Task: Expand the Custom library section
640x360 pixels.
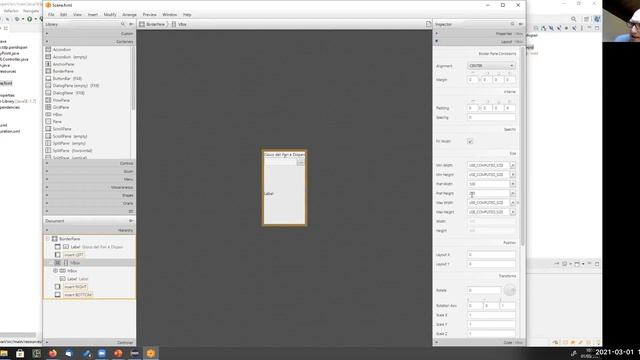Action: (x=89, y=33)
